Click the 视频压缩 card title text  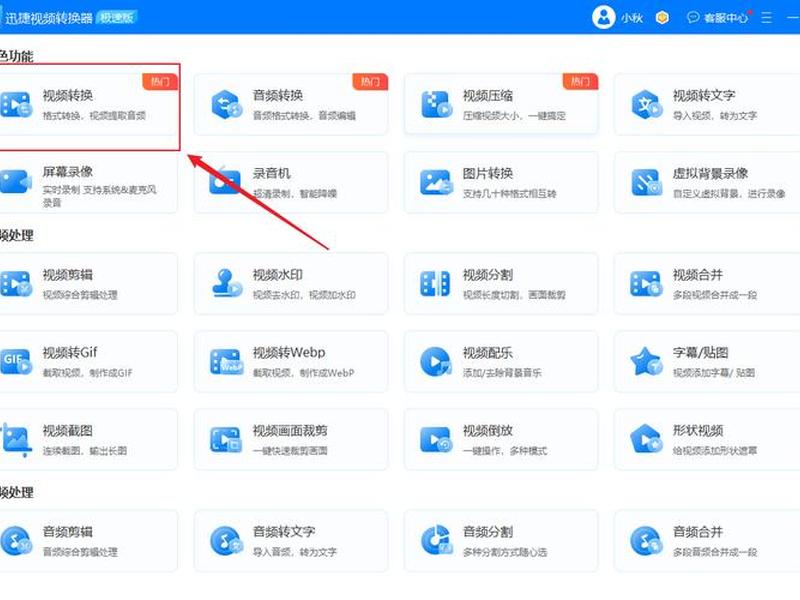[x=488, y=95]
